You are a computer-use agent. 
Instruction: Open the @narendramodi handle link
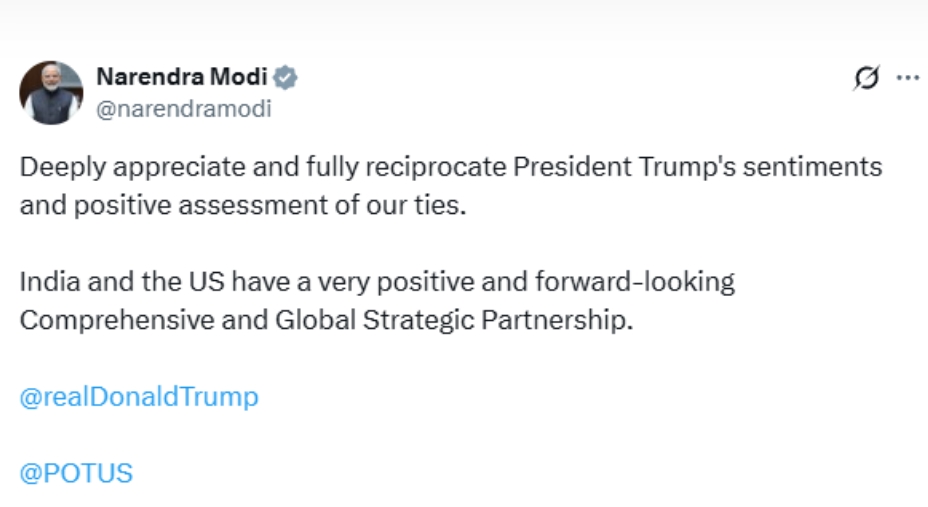pos(183,110)
